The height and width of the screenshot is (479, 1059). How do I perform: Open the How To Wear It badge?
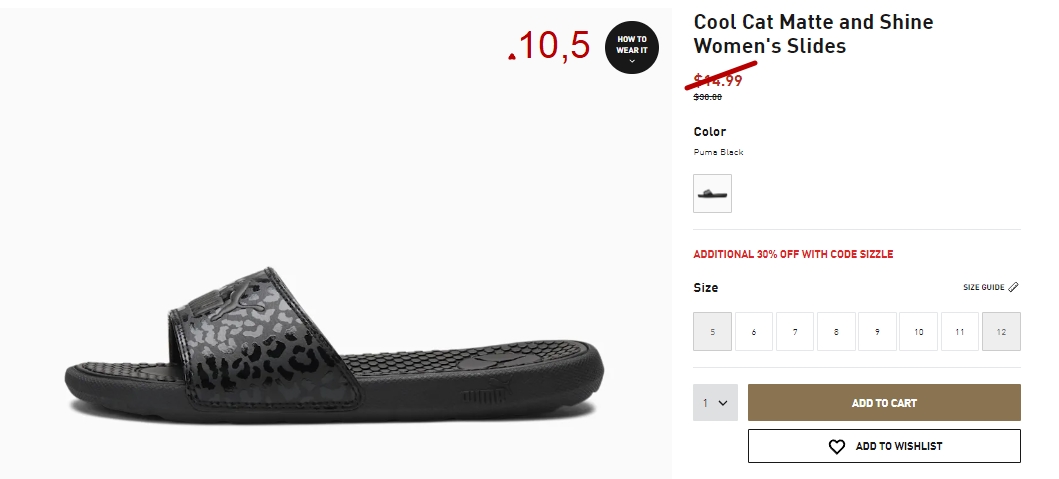[x=631, y=47]
